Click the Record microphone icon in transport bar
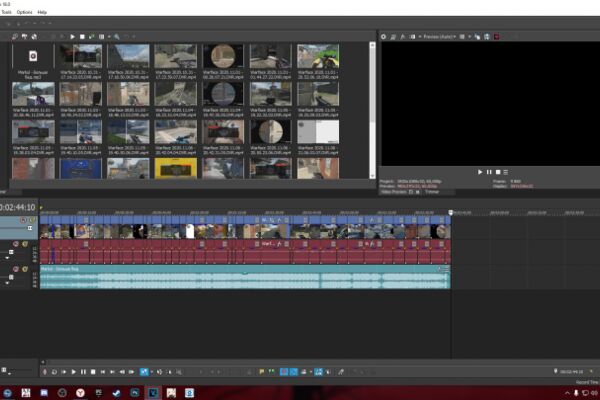Viewport: 600px width, 400px height. point(45,372)
